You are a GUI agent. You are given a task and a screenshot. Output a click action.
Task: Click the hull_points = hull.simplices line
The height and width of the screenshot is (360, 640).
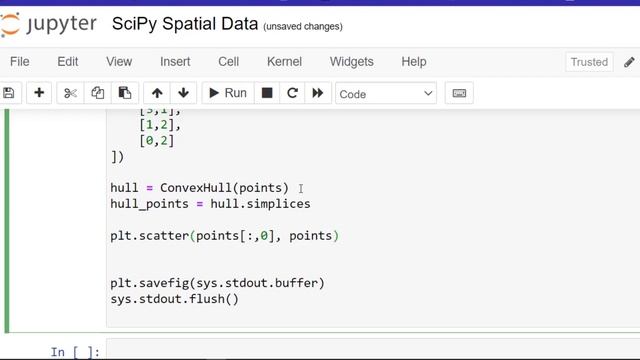pos(210,204)
